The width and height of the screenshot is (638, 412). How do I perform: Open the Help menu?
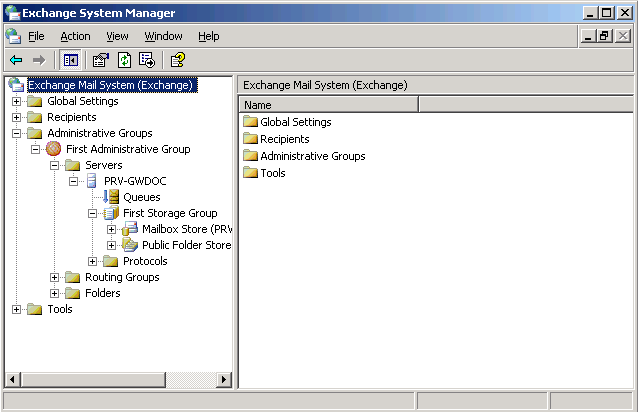tap(209, 36)
